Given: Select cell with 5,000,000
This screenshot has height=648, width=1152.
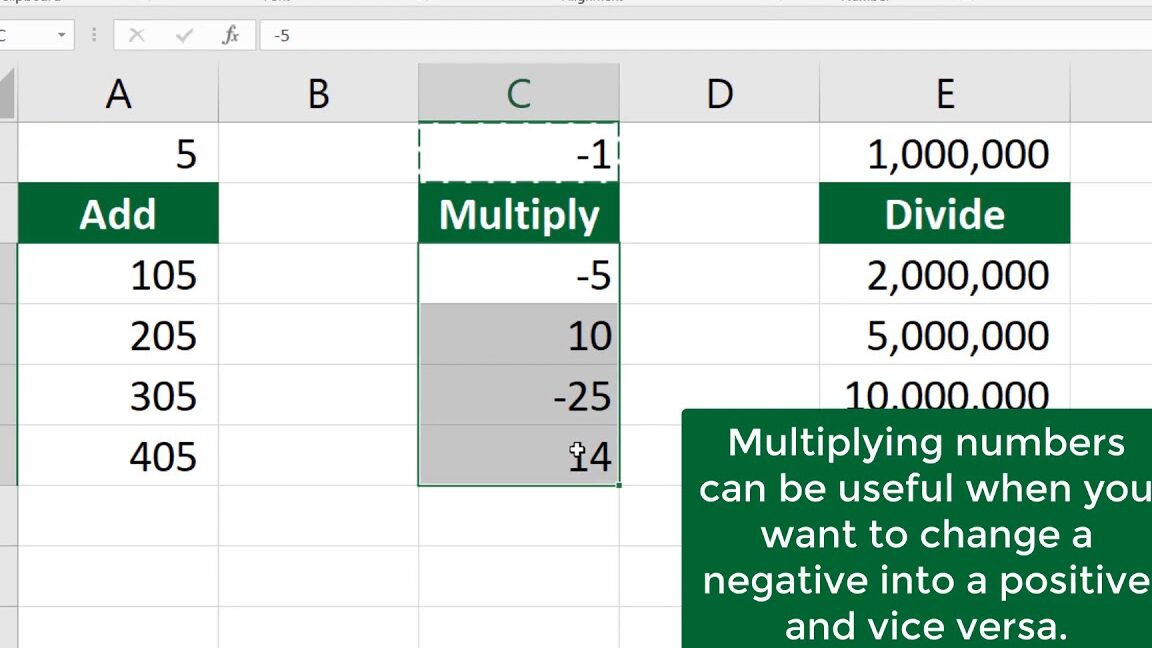Looking at the screenshot, I should 945,334.
